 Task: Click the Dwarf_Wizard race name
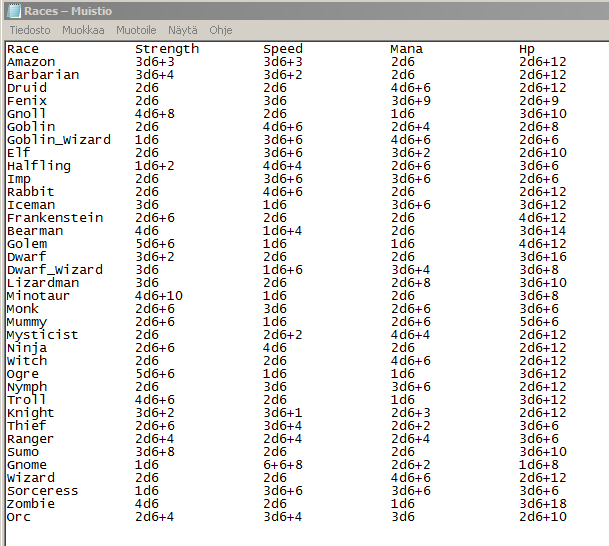[x=54, y=270]
